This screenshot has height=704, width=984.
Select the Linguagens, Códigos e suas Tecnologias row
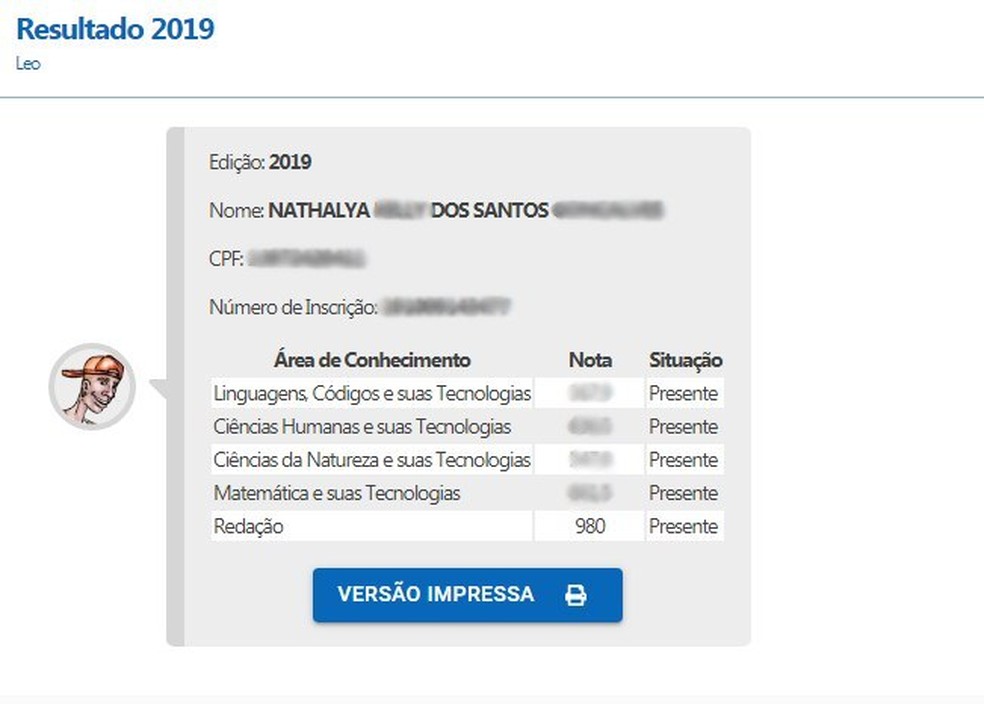[x=372, y=393]
